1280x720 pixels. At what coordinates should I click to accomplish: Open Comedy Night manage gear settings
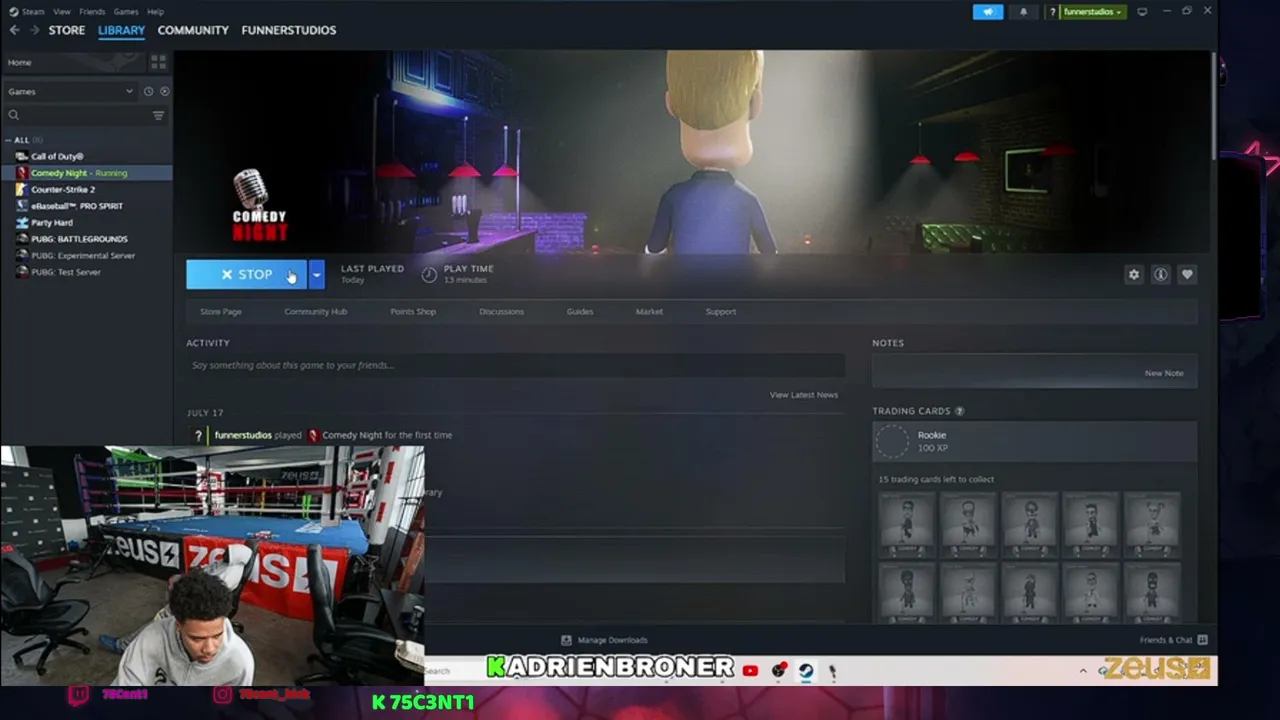(x=1133, y=274)
